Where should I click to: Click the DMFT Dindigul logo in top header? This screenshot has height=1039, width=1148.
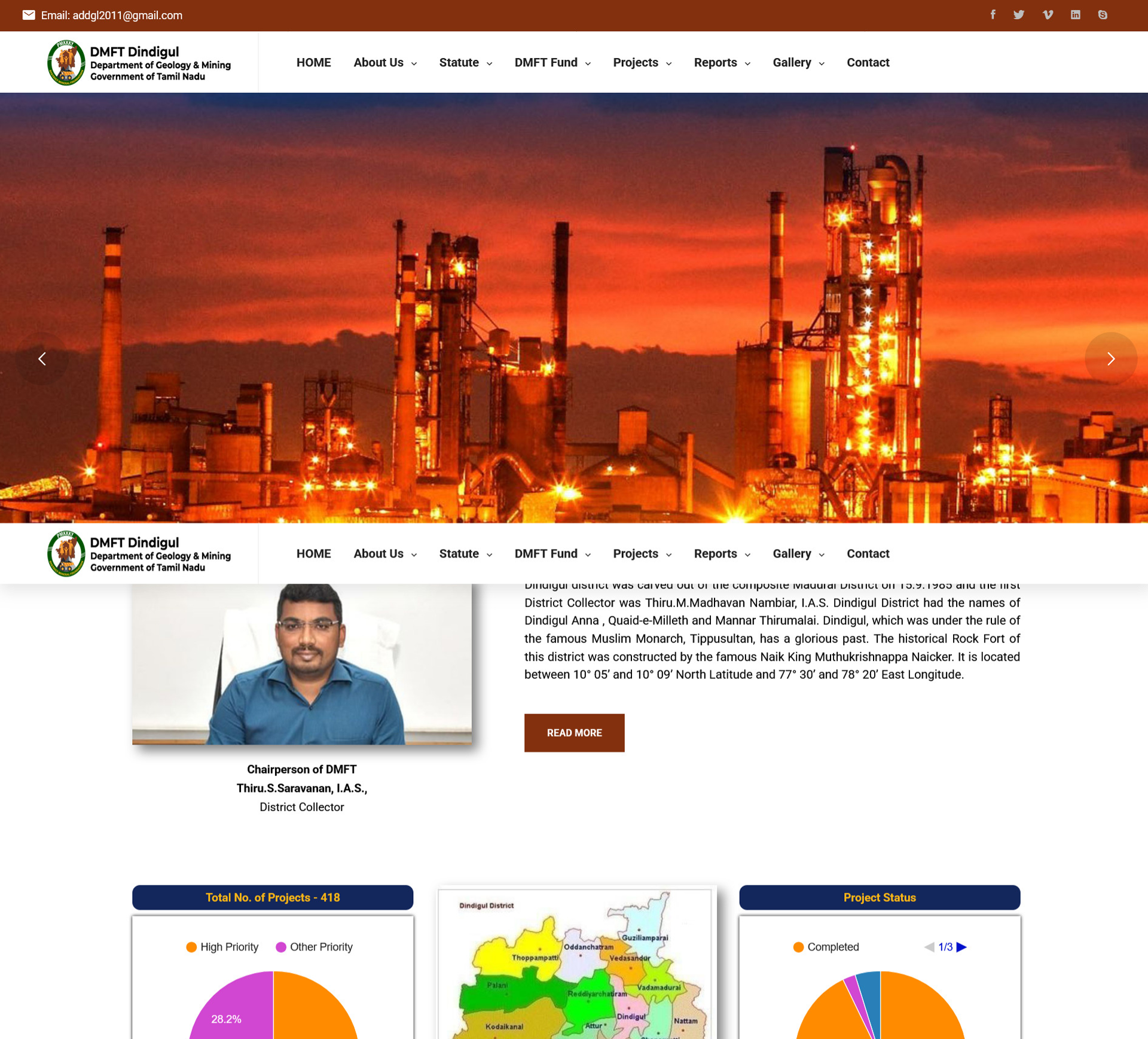139,63
